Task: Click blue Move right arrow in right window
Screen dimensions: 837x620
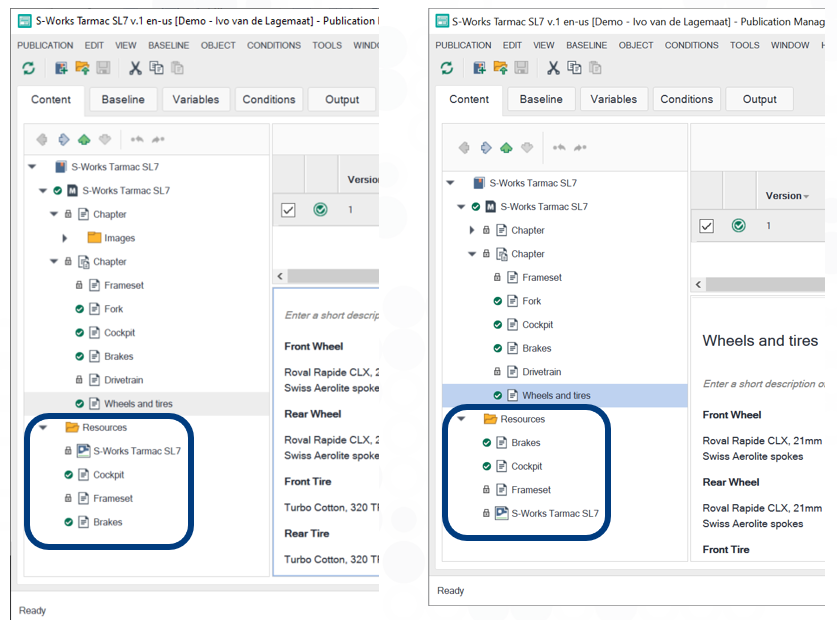Action: point(486,147)
